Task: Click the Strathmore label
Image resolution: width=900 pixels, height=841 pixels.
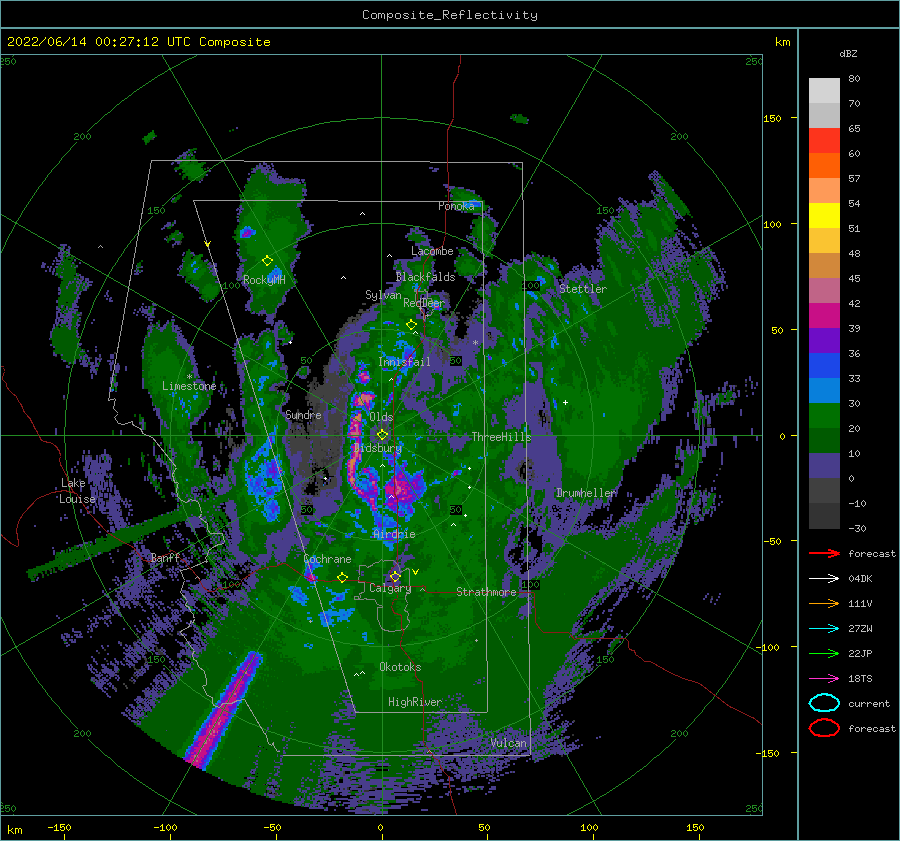Action: 486,592
